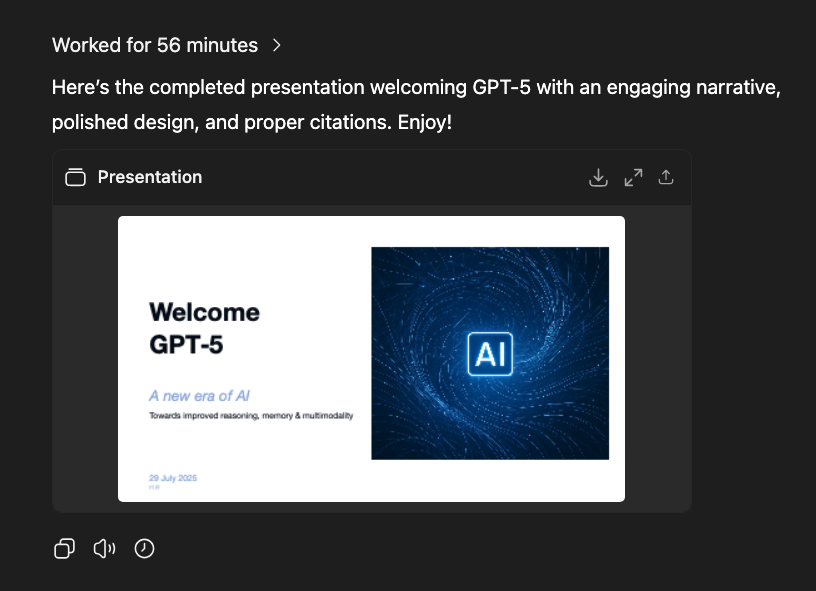This screenshot has height=591, width=816.
Task: Download the presentation file
Action: (x=598, y=177)
